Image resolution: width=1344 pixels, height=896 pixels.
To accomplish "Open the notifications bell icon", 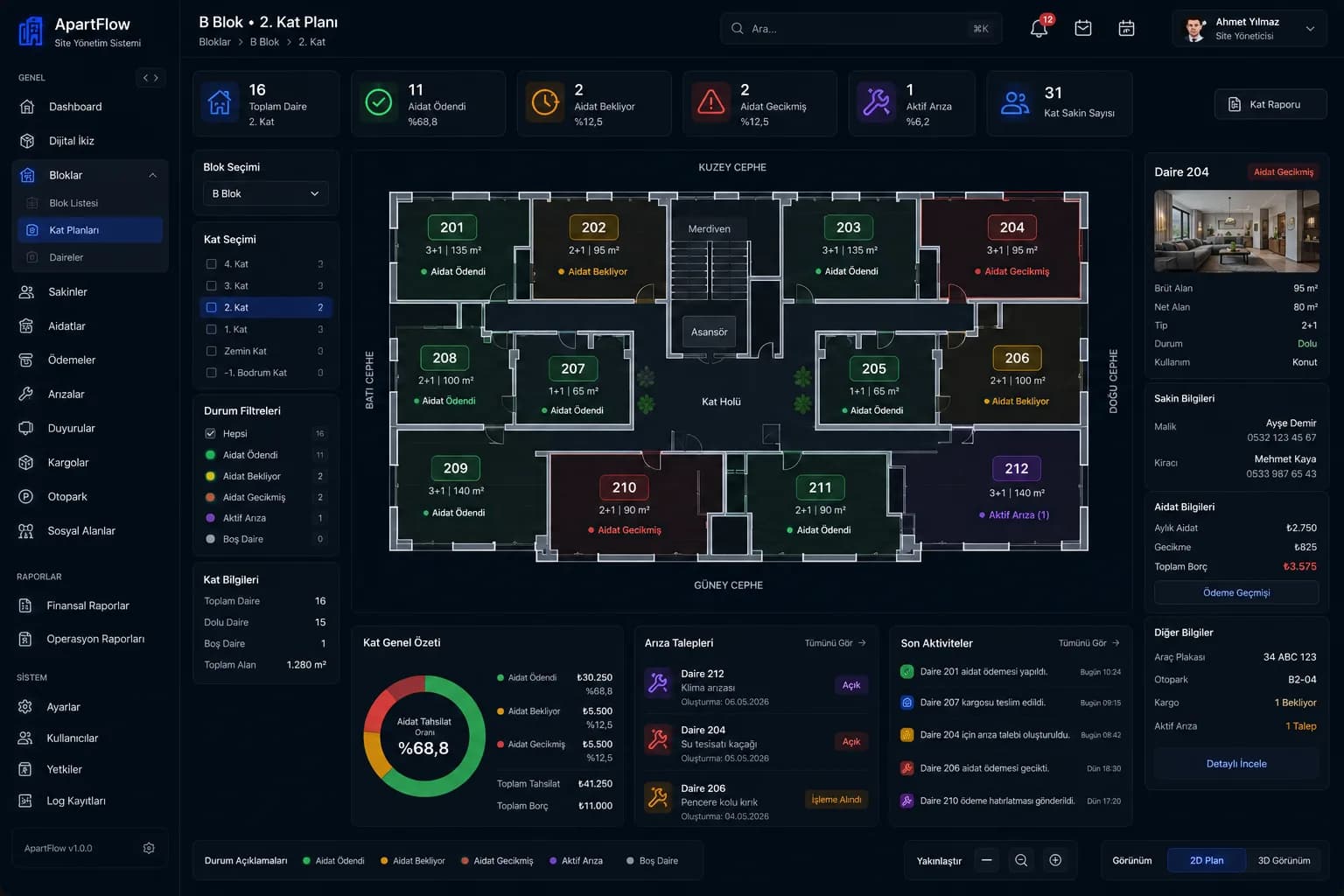I will click(1039, 29).
